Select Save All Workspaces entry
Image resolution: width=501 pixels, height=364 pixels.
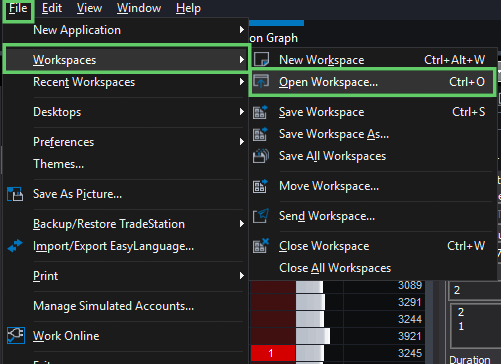(x=332, y=156)
